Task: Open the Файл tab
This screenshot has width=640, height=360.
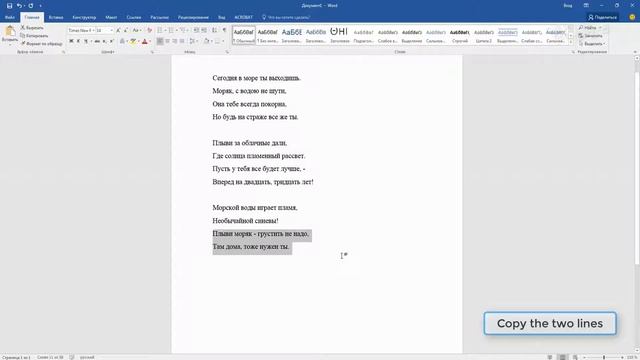Action: (10, 17)
